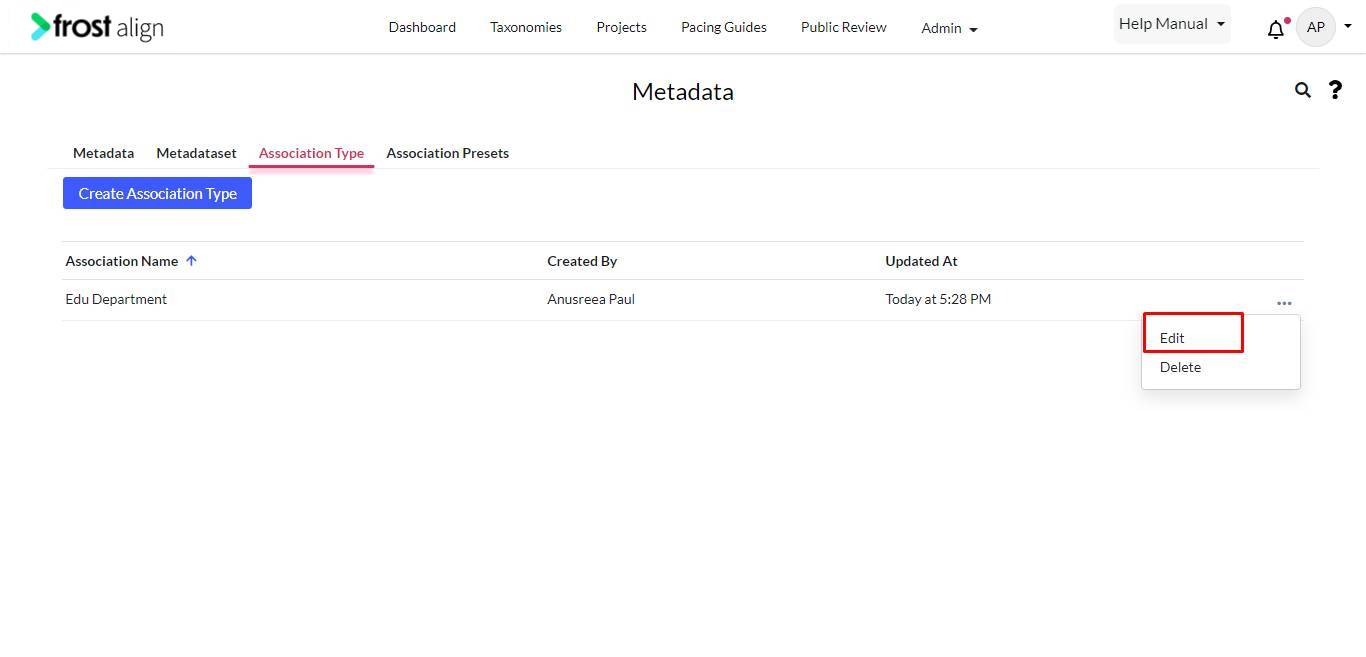1366x657 pixels.
Task: Click the Create Association Type button
Action: pos(157,193)
